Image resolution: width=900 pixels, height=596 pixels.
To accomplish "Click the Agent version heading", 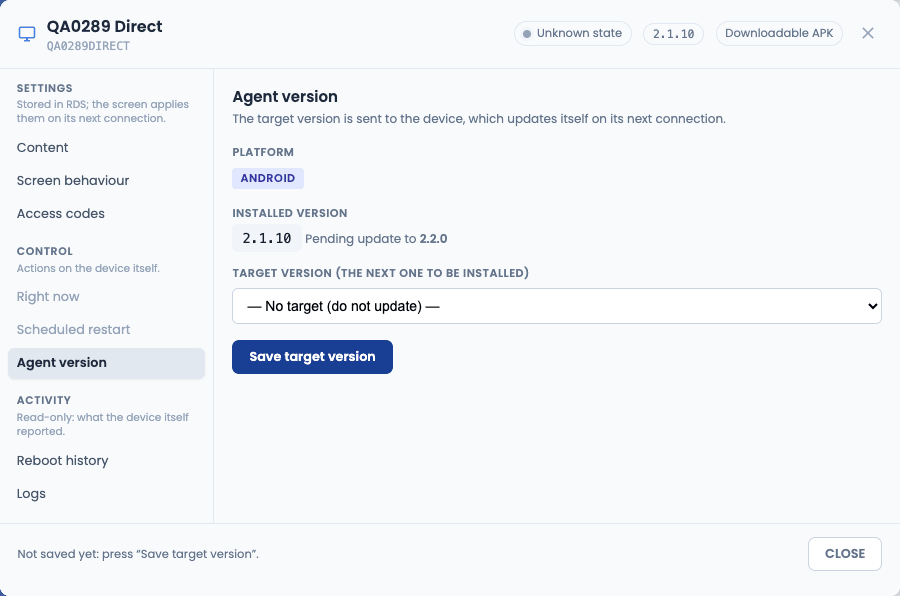I will [x=285, y=96].
